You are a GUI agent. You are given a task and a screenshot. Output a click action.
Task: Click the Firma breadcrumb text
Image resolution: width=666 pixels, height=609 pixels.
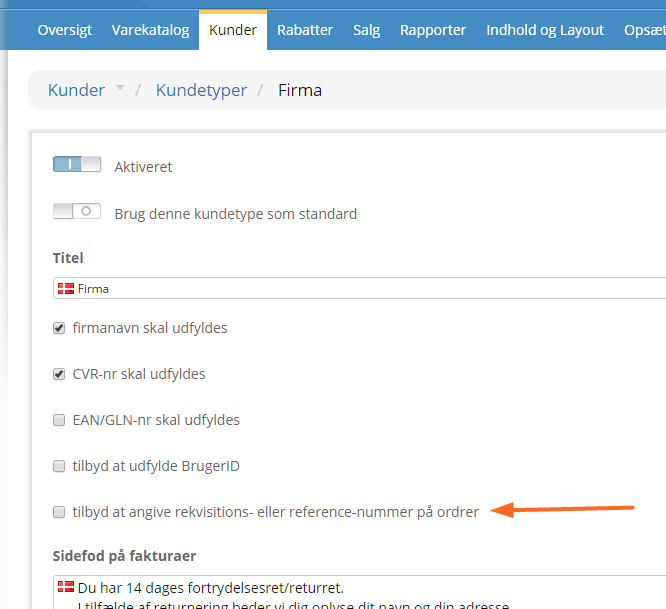[x=300, y=90]
